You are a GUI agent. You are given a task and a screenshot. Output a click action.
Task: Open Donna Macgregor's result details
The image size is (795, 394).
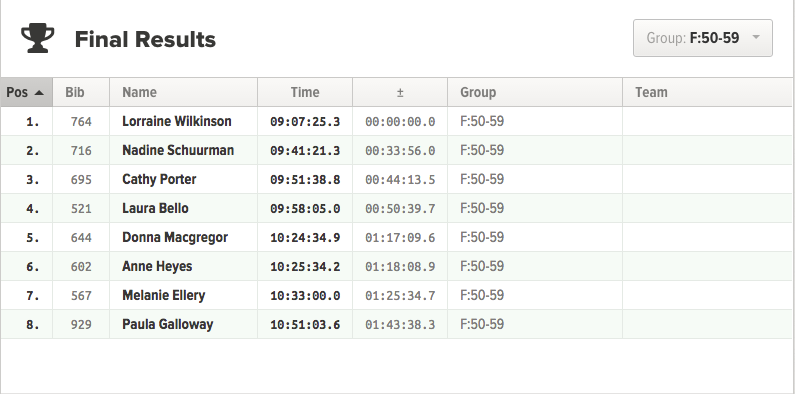tap(396, 237)
